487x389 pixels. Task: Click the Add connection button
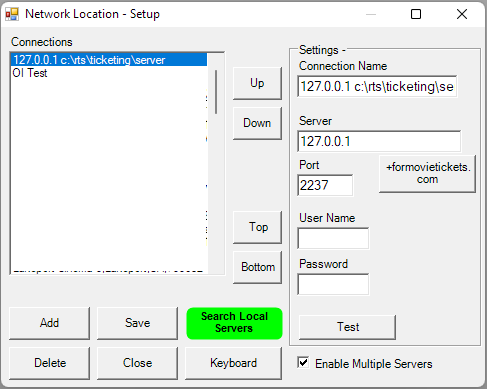pos(49,323)
